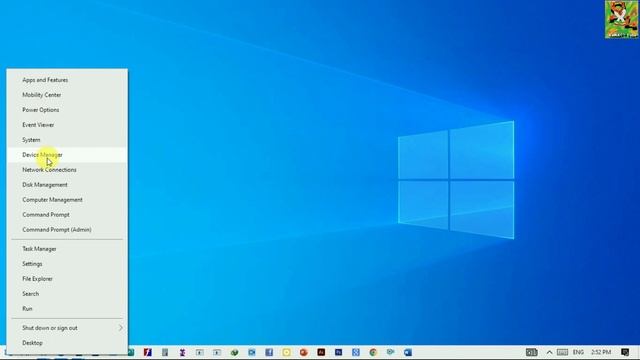Screen dimensions: 640x360
Task: Show hidden tray icons with the chevron
Action: [549, 352]
